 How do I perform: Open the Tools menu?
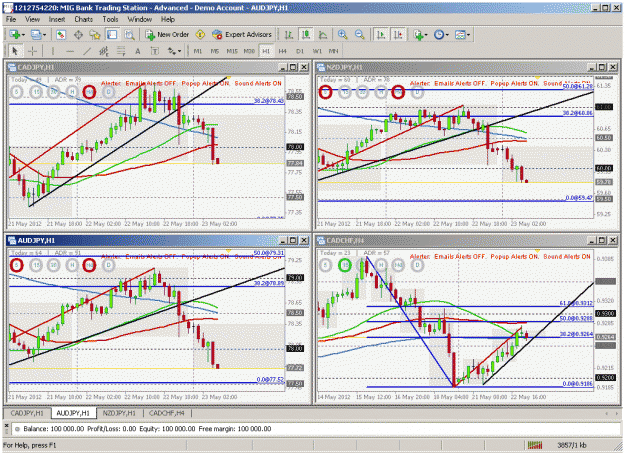coord(110,19)
